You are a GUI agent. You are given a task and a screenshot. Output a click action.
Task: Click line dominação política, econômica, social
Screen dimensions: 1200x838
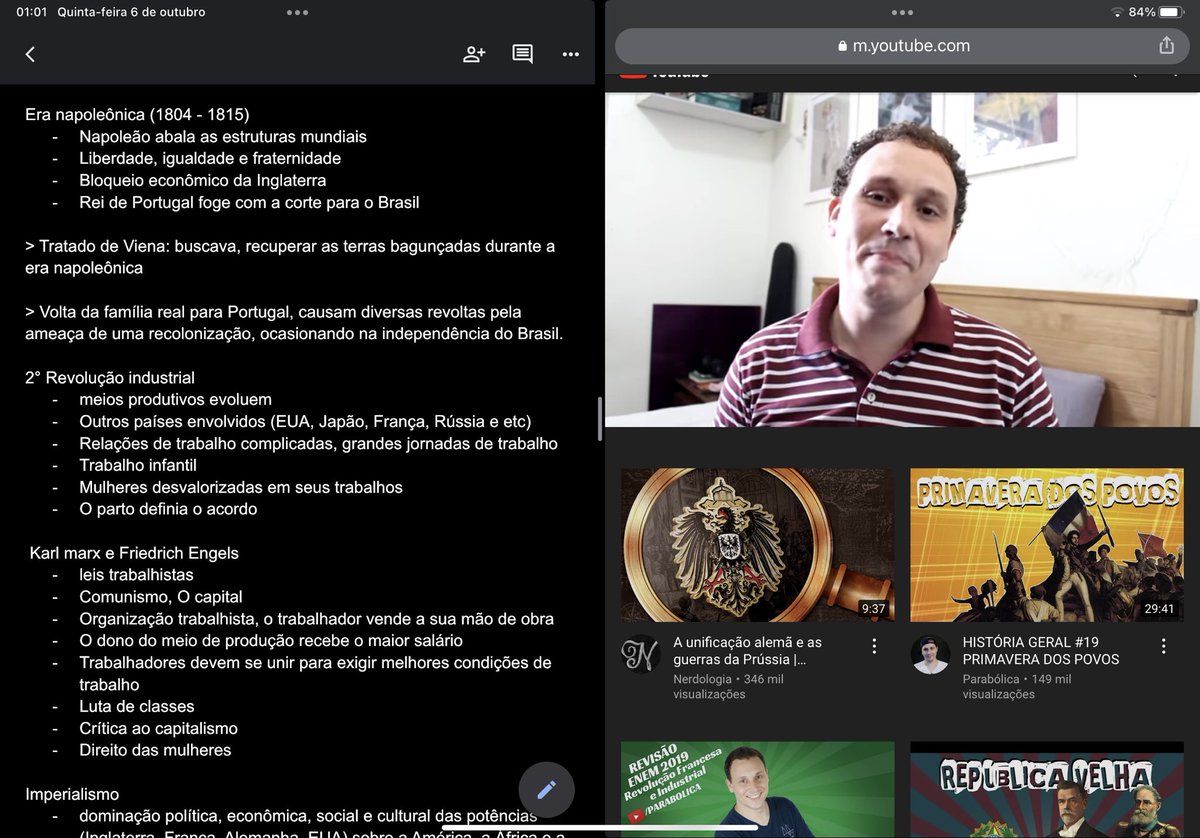(x=308, y=816)
